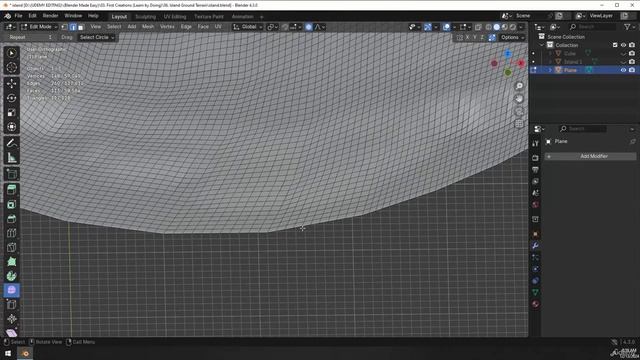Toggle edge select mode
The width and height of the screenshot is (640, 360).
(73, 27)
